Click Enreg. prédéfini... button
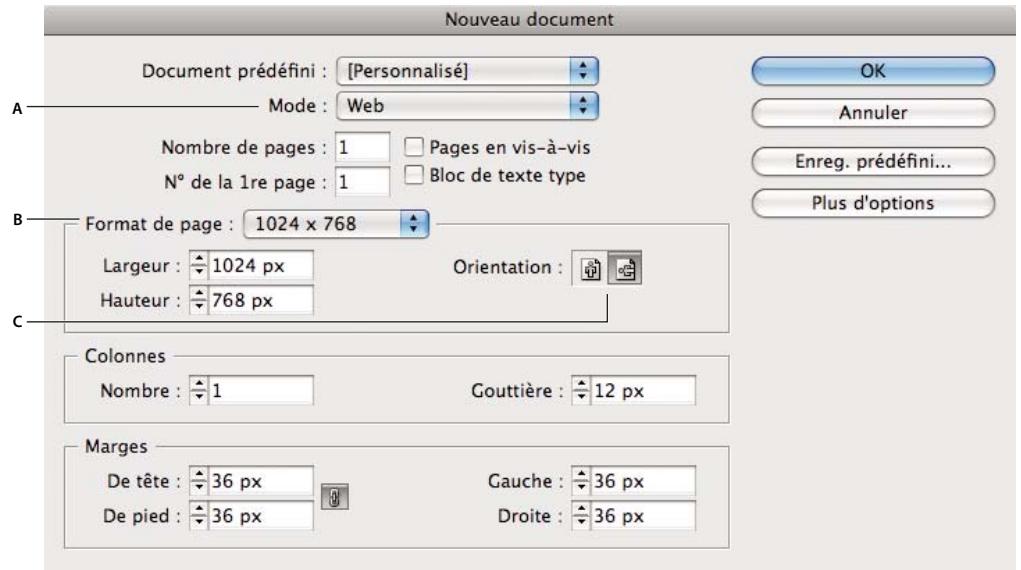This screenshot has width=1021, height=570. (873, 161)
